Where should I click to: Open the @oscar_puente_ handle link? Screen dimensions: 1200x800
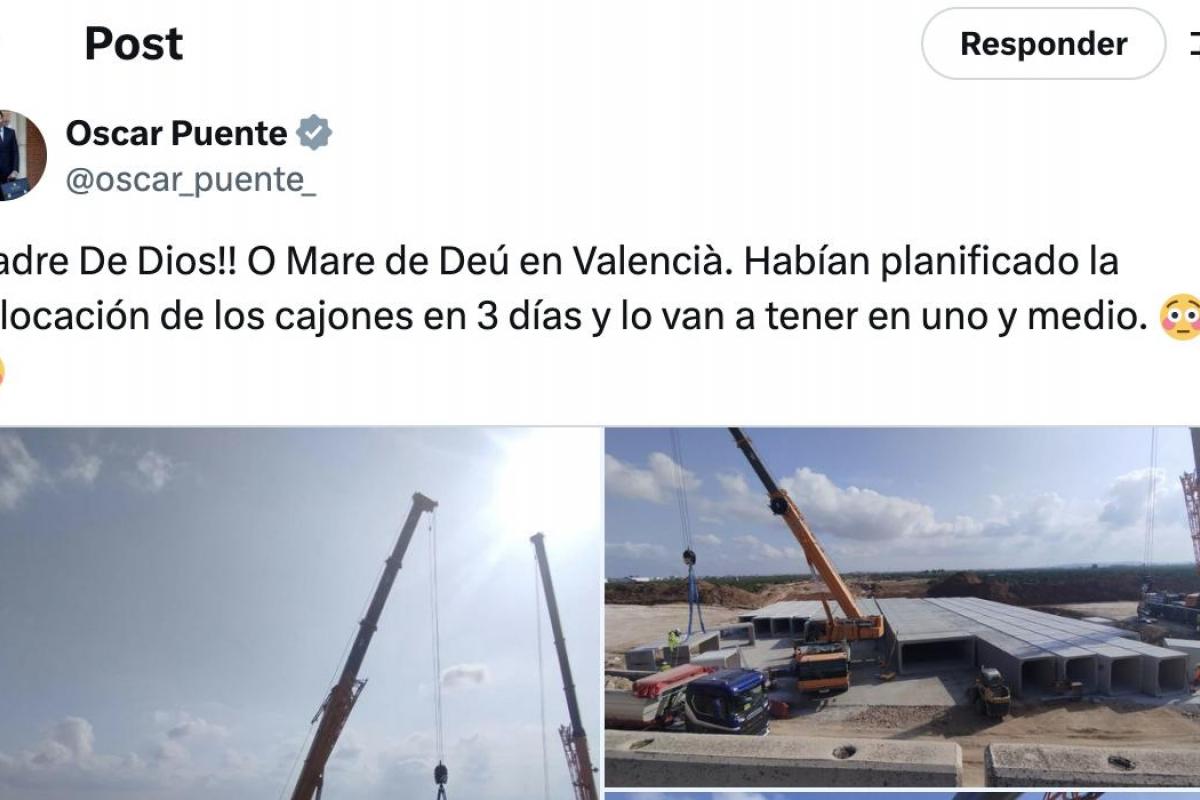pyautogui.click(x=191, y=180)
